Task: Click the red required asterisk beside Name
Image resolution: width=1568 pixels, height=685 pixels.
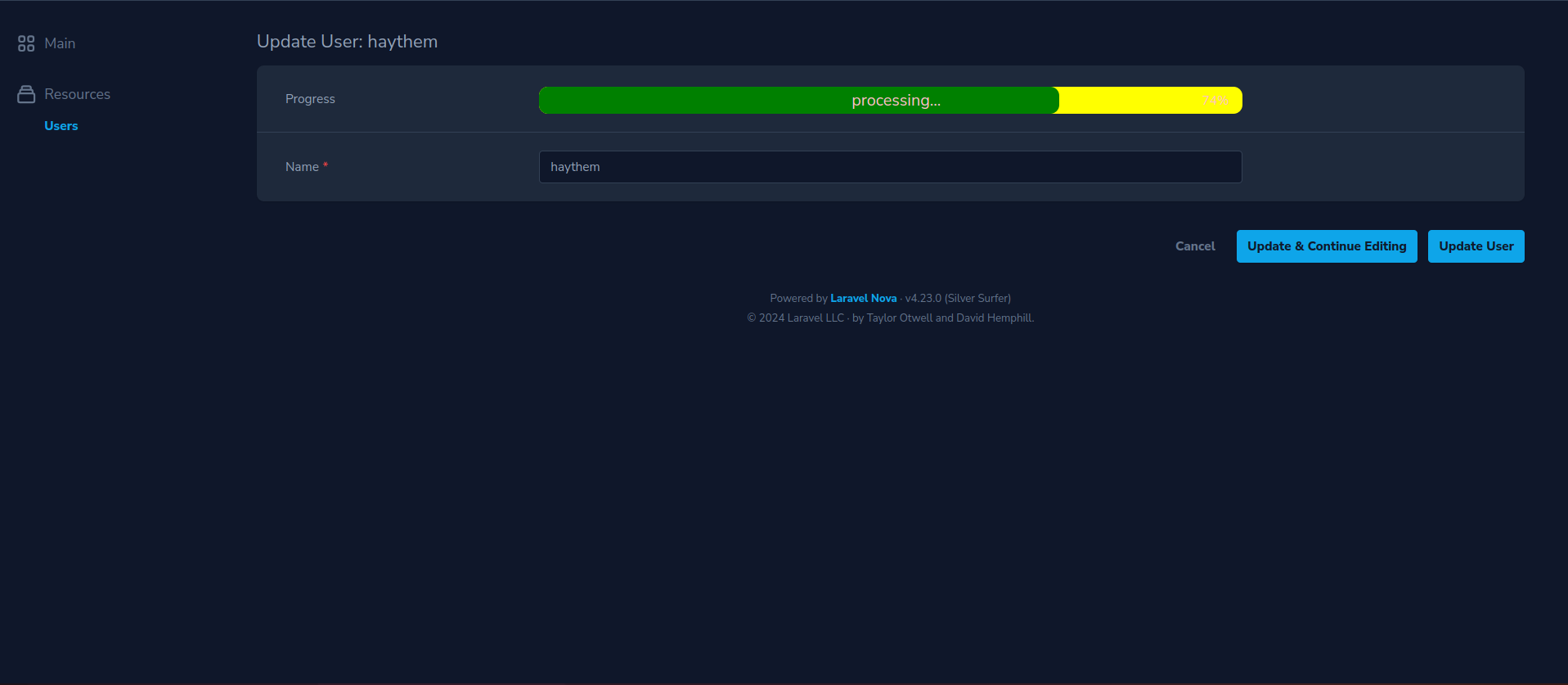Action: [x=326, y=165]
